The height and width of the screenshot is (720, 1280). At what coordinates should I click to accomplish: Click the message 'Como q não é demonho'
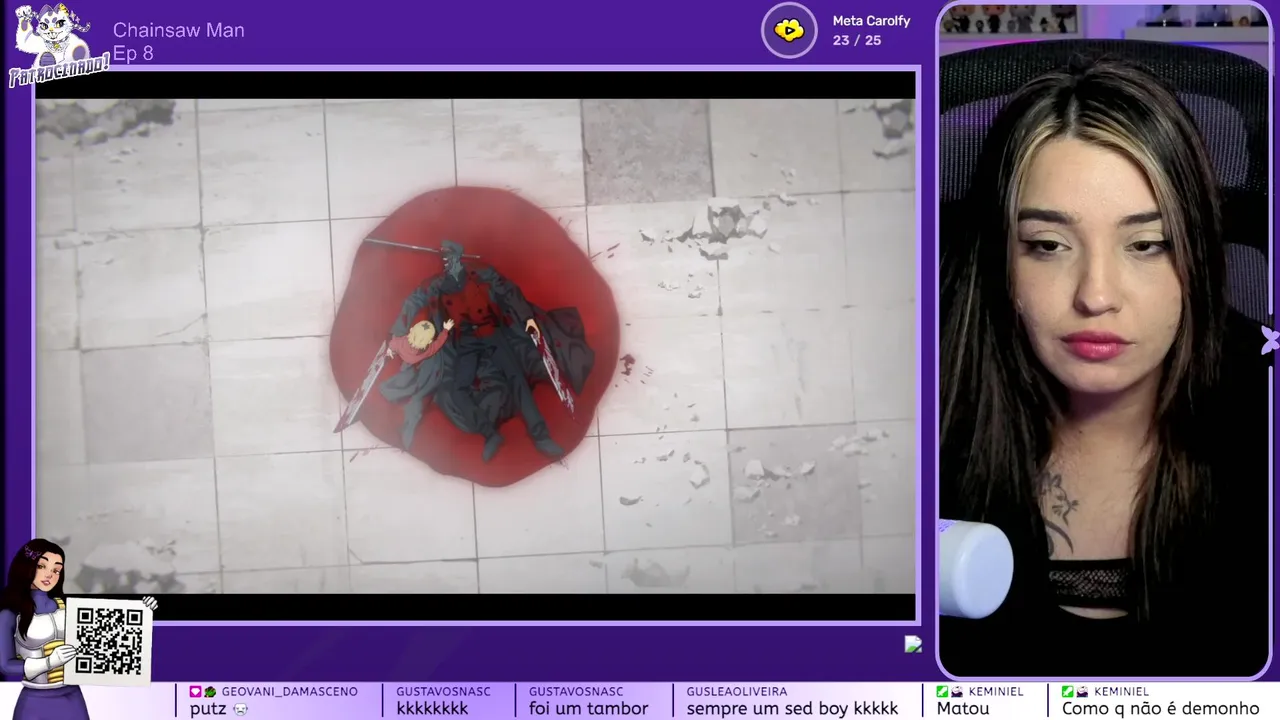[x=1161, y=709]
